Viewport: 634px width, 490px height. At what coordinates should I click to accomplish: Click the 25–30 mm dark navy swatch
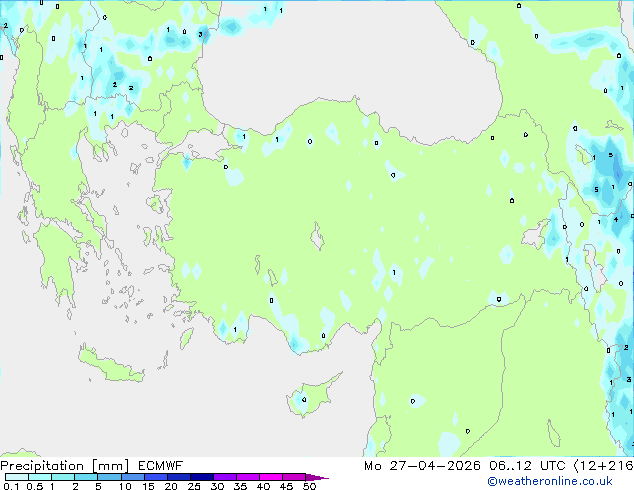tap(202, 477)
